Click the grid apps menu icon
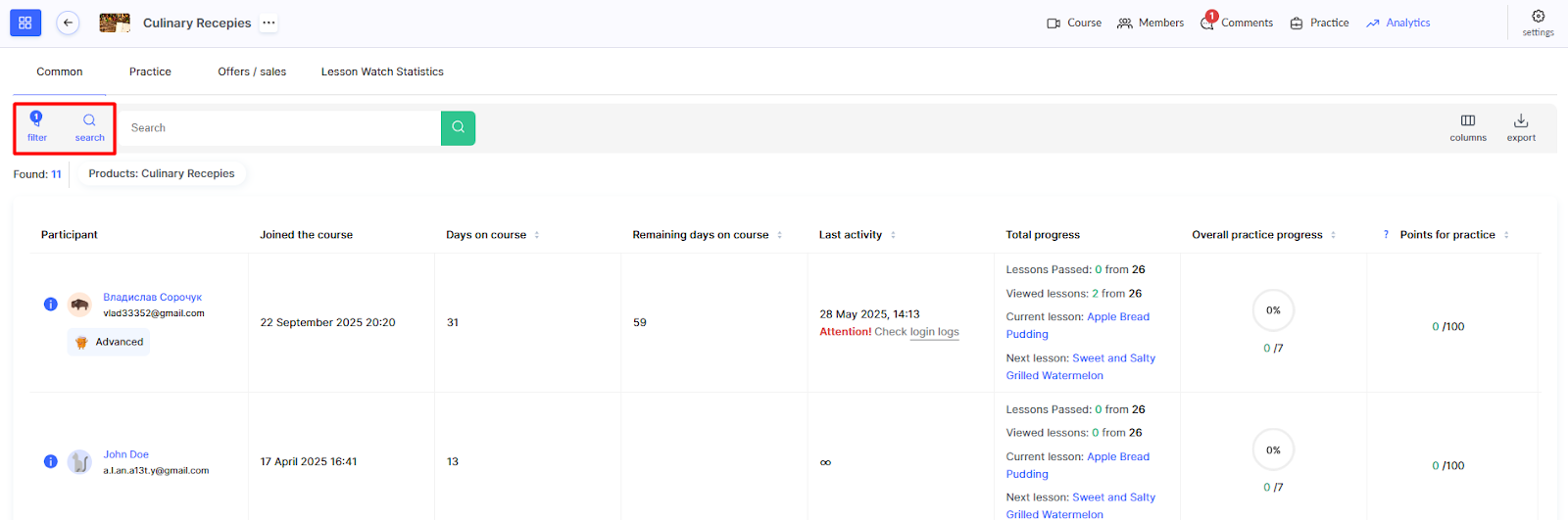The width and height of the screenshot is (1568, 520). (25, 23)
